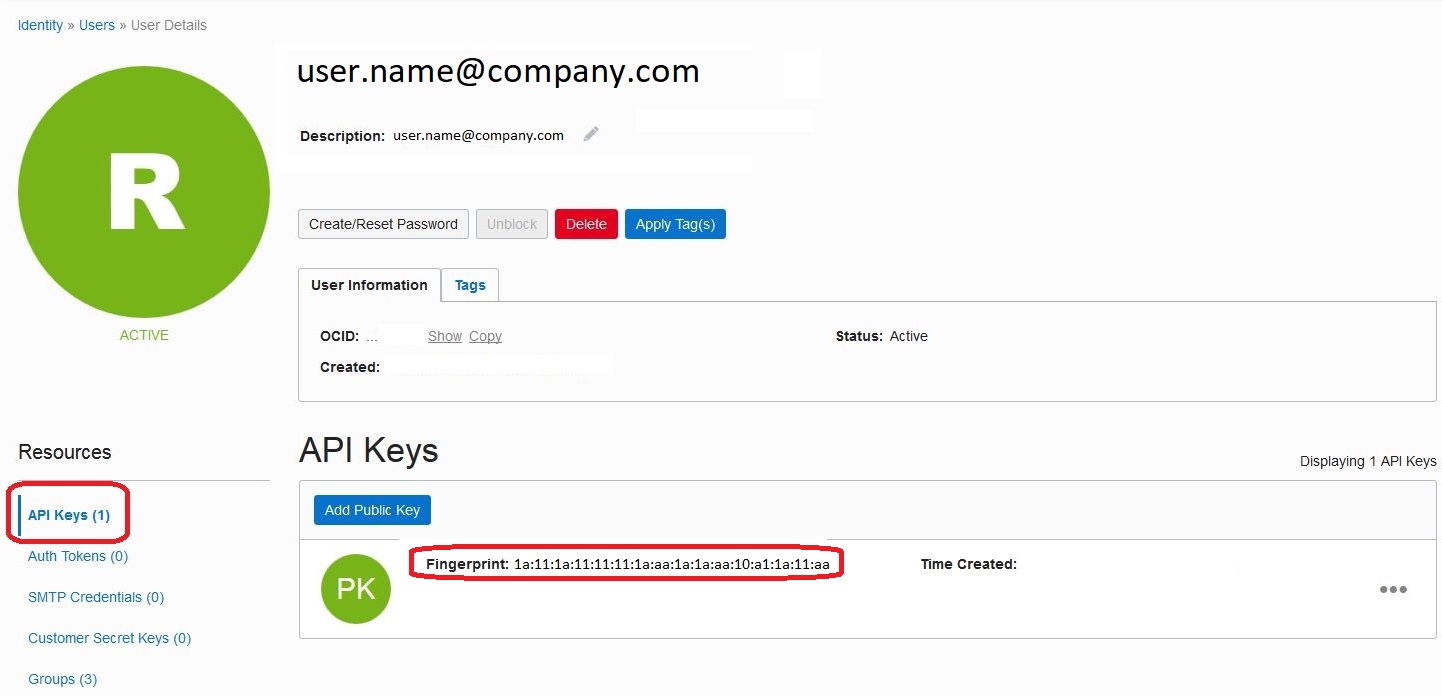Click the green R user avatar
Screen dimensions: 1442x696
(143, 190)
